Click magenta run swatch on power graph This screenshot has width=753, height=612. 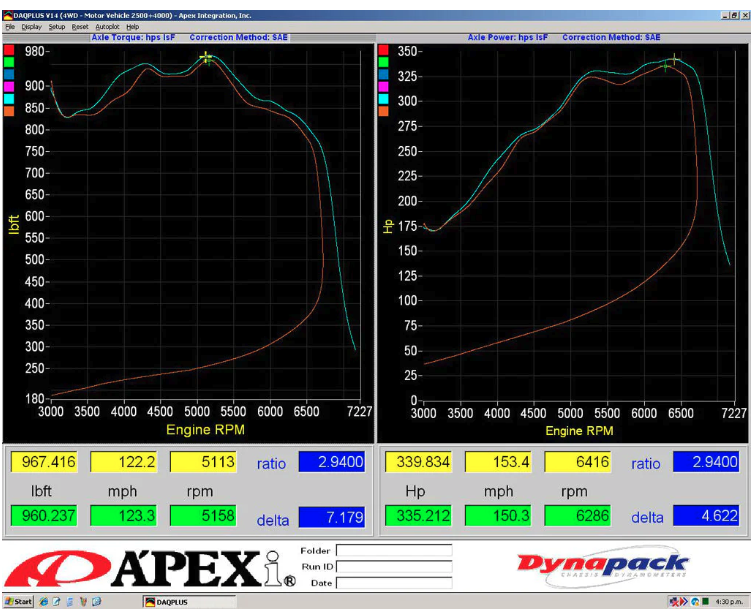point(383,86)
